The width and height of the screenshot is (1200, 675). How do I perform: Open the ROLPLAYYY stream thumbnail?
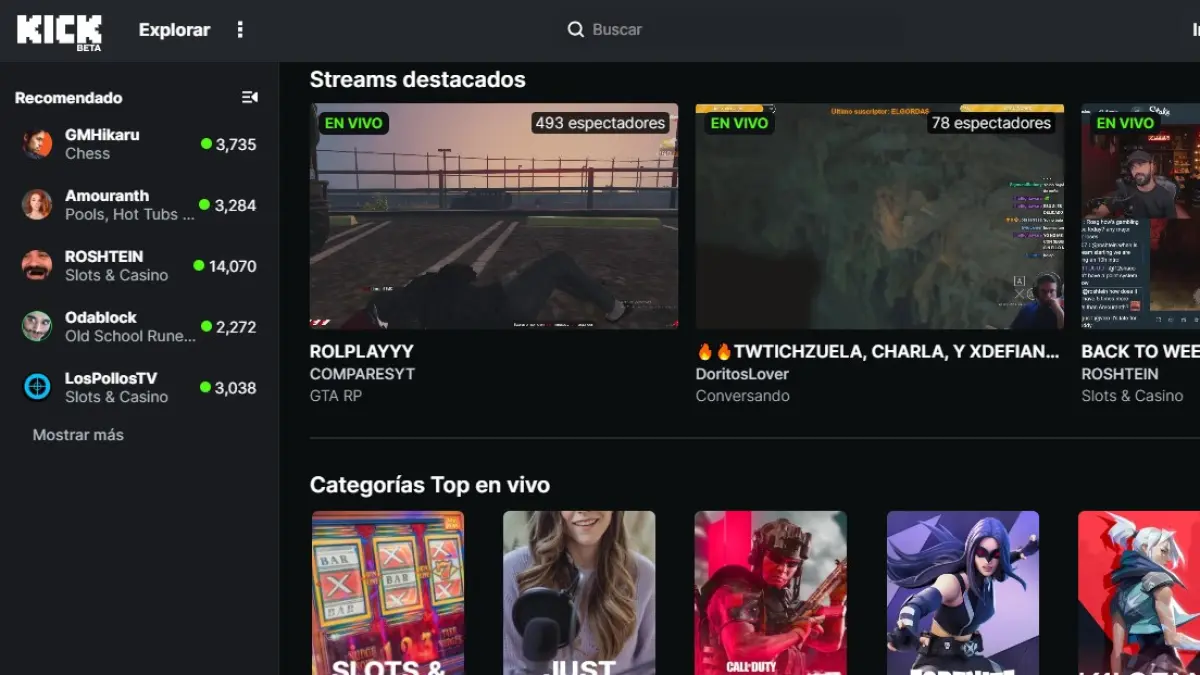[494, 216]
